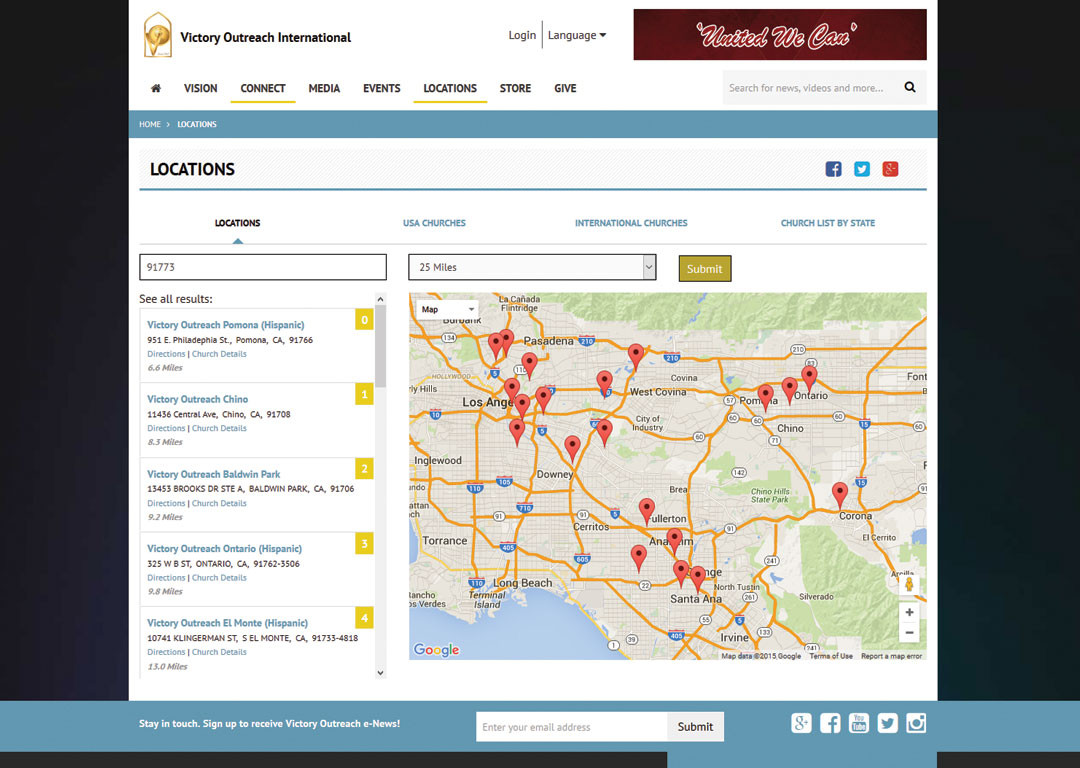This screenshot has height=768, width=1080.
Task: Select the Locations tab
Action: [x=238, y=223]
